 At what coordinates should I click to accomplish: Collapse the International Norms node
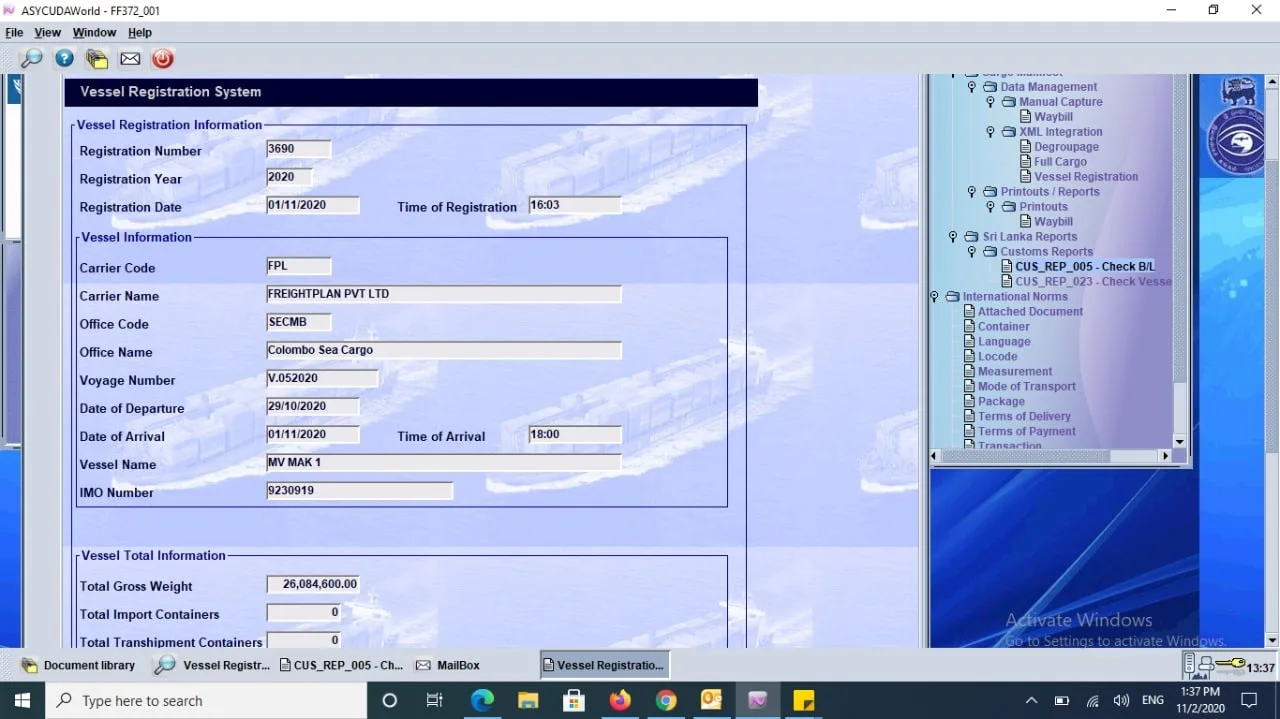934,297
